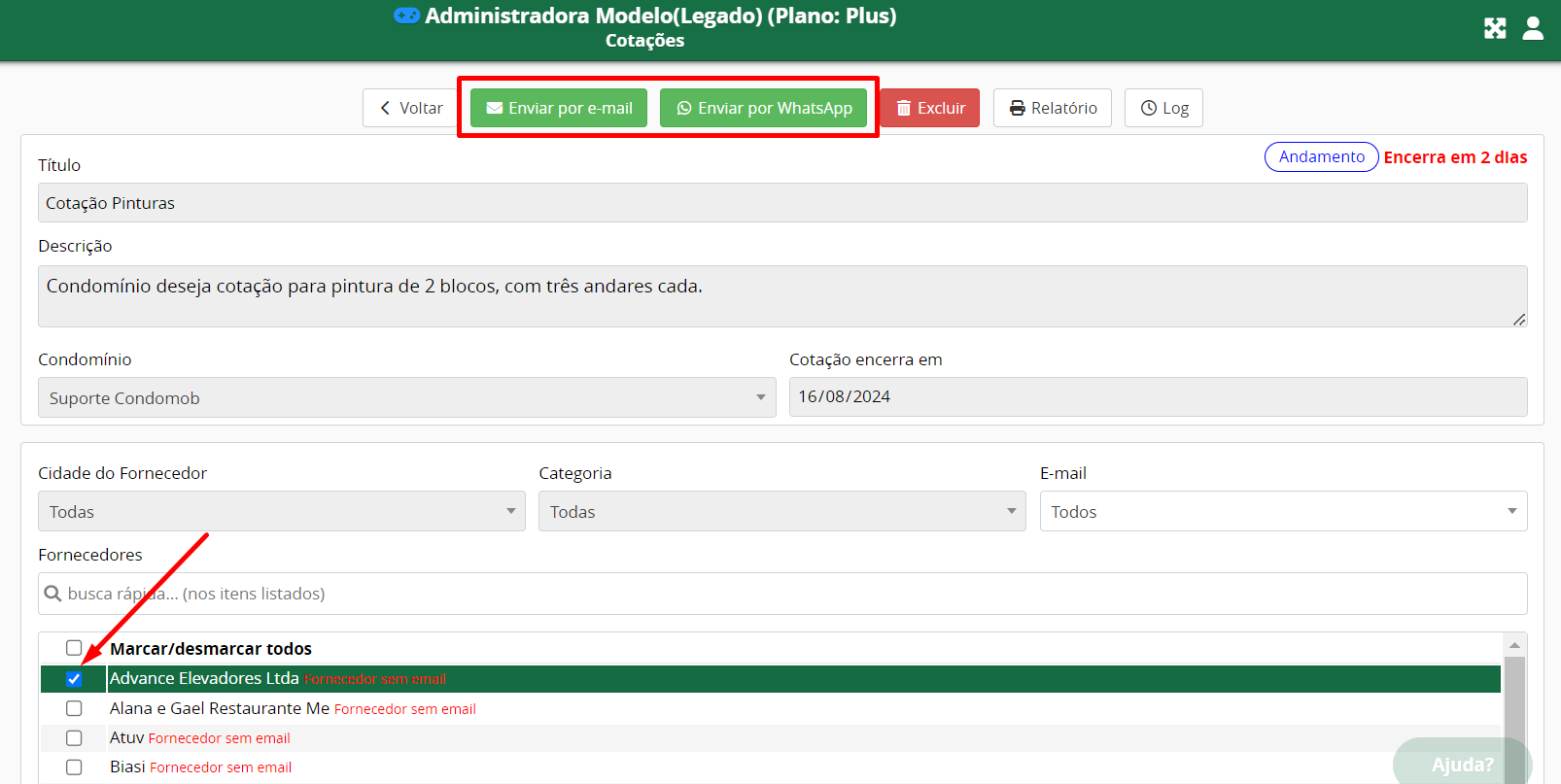Click the magnifier icon in Fornecedores search
Image resolution: width=1561 pixels, height=784 pixels.
coord(53,594)
